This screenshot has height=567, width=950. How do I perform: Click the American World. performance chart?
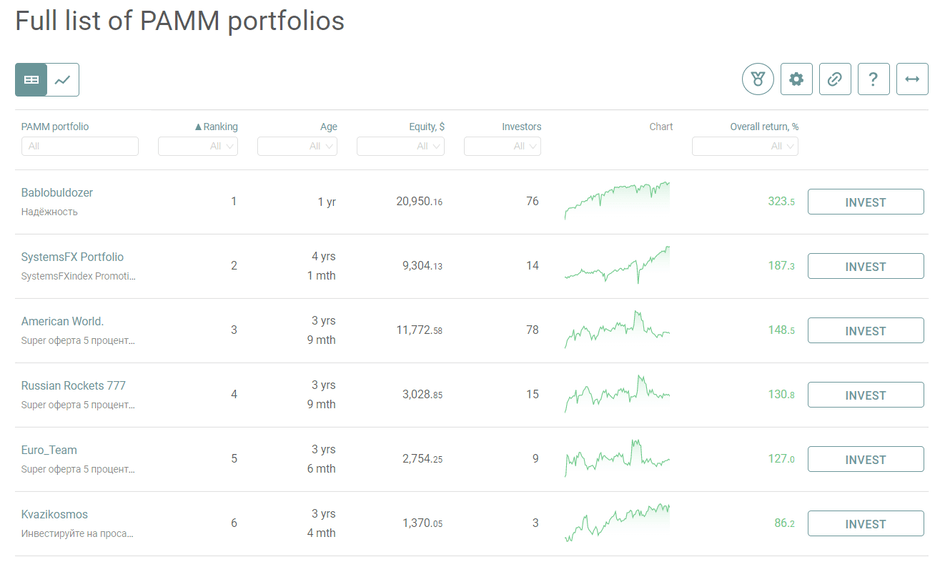[617, 330]
